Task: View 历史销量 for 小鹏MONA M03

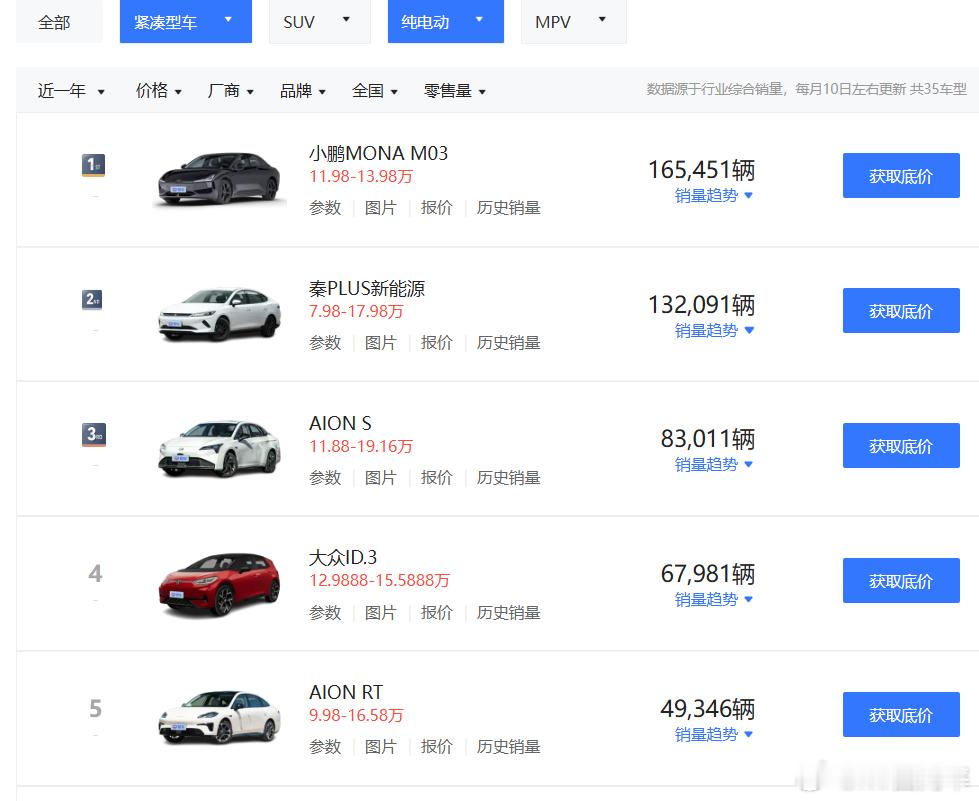Action: tap(508, 208)
